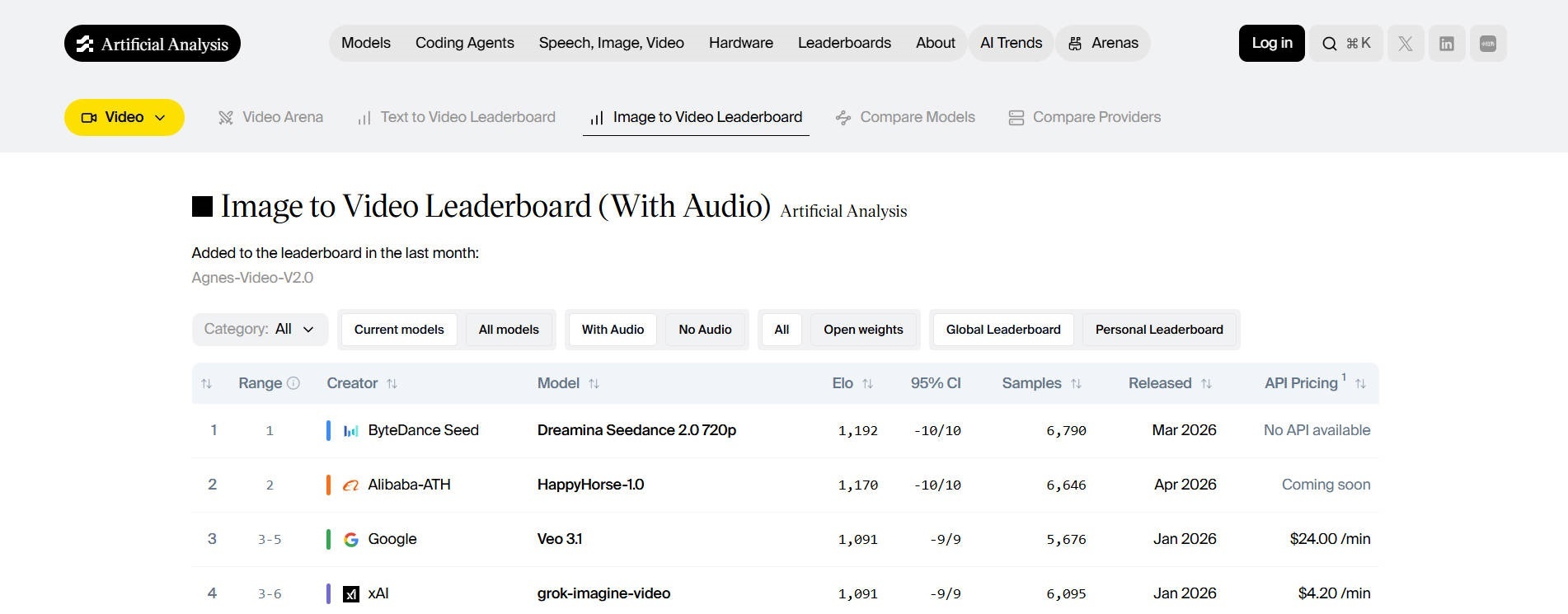The width and height of the screenshot is (1568, 614).
Task: Click the search magnifier icon
Action: (x=1330, y=44)
